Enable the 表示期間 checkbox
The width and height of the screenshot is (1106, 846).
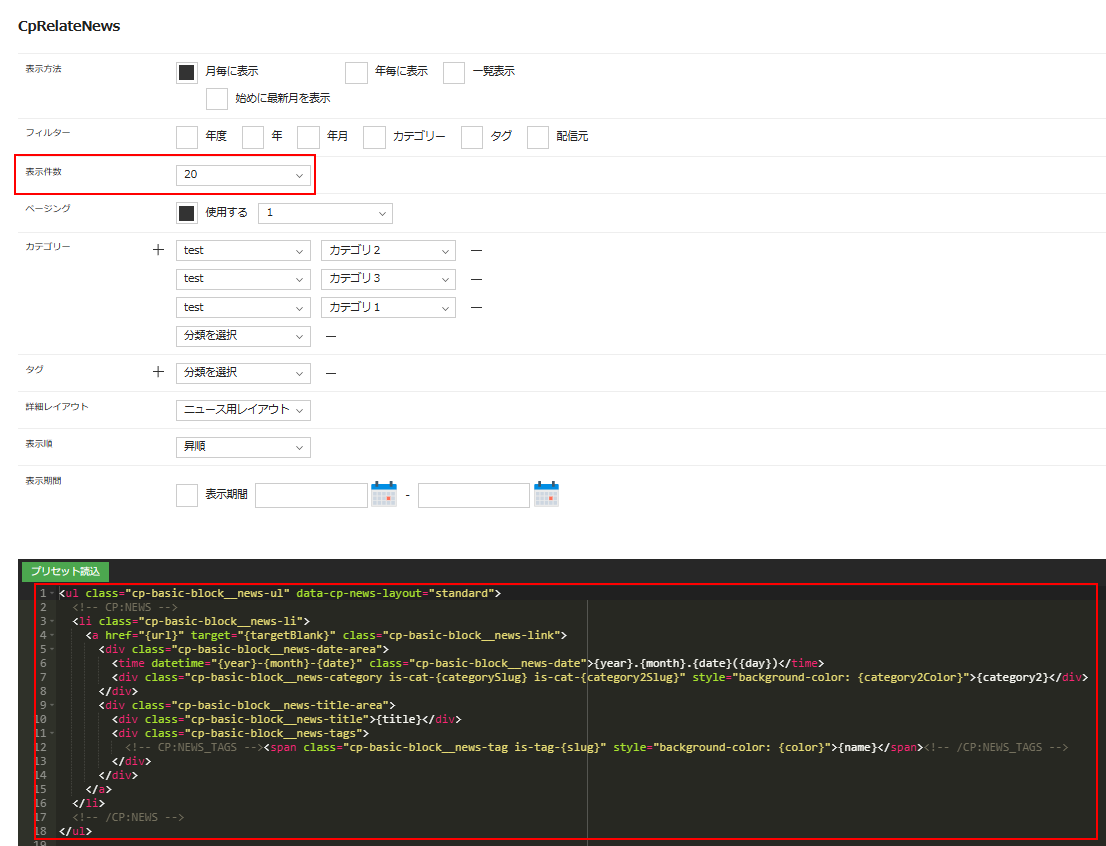coord(186,495)
